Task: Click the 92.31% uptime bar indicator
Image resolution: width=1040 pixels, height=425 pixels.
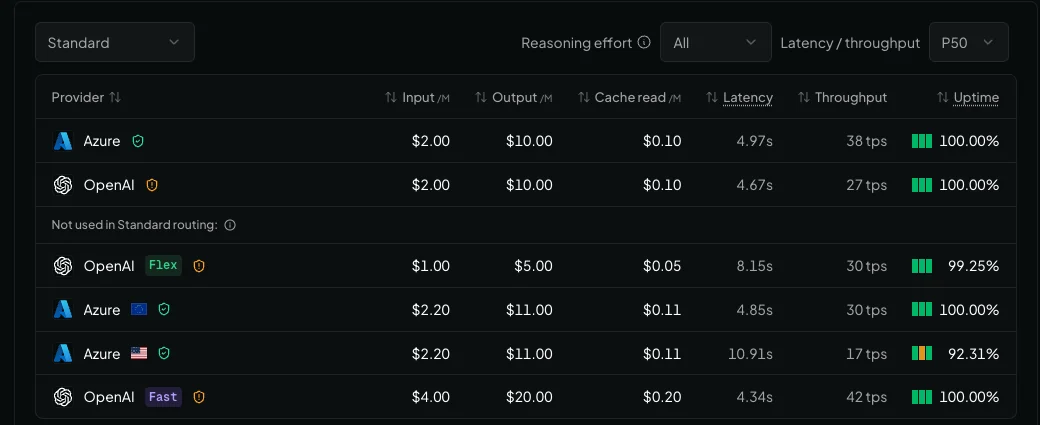Action: point(922,354)
